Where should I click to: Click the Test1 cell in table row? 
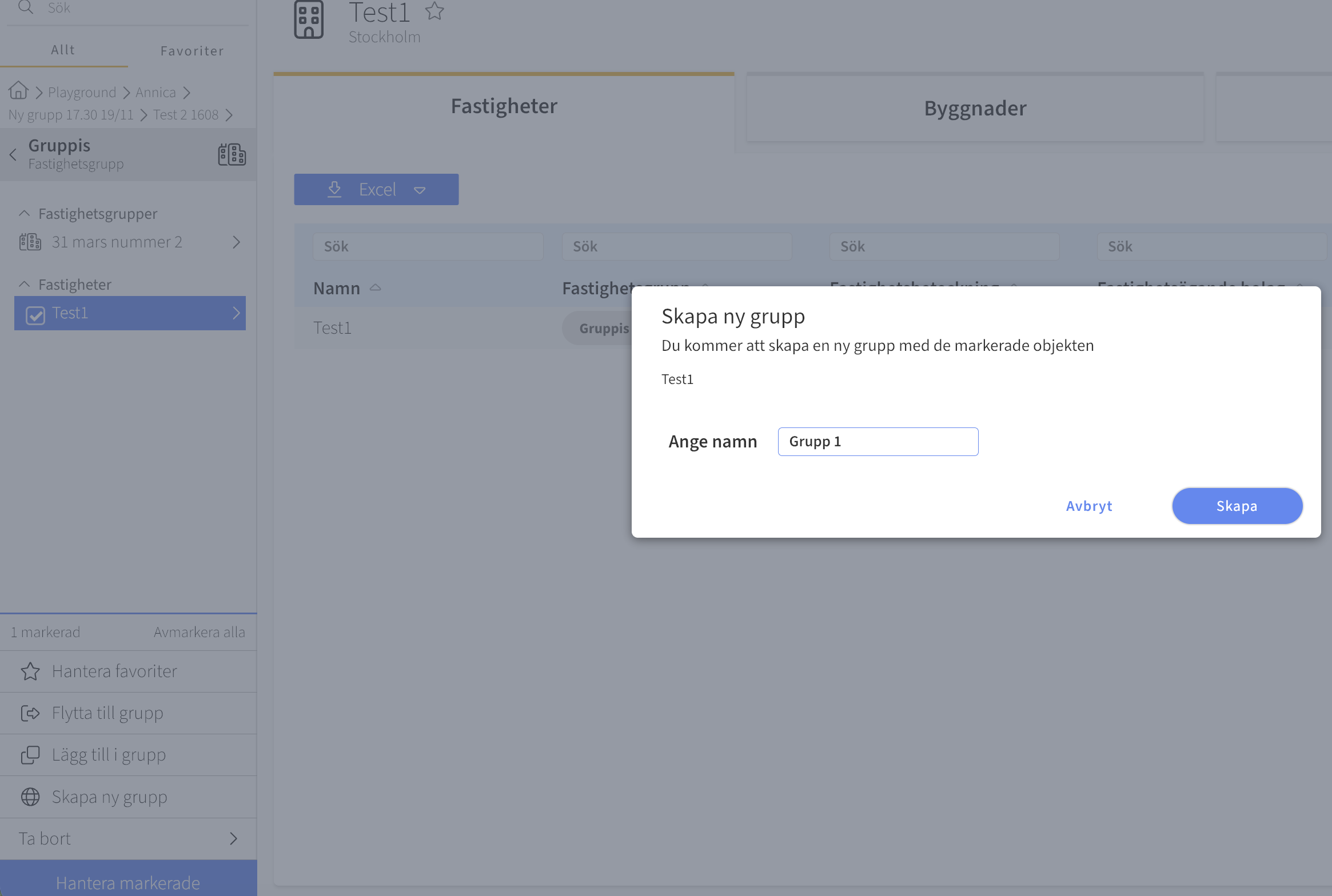coord(332,328)
